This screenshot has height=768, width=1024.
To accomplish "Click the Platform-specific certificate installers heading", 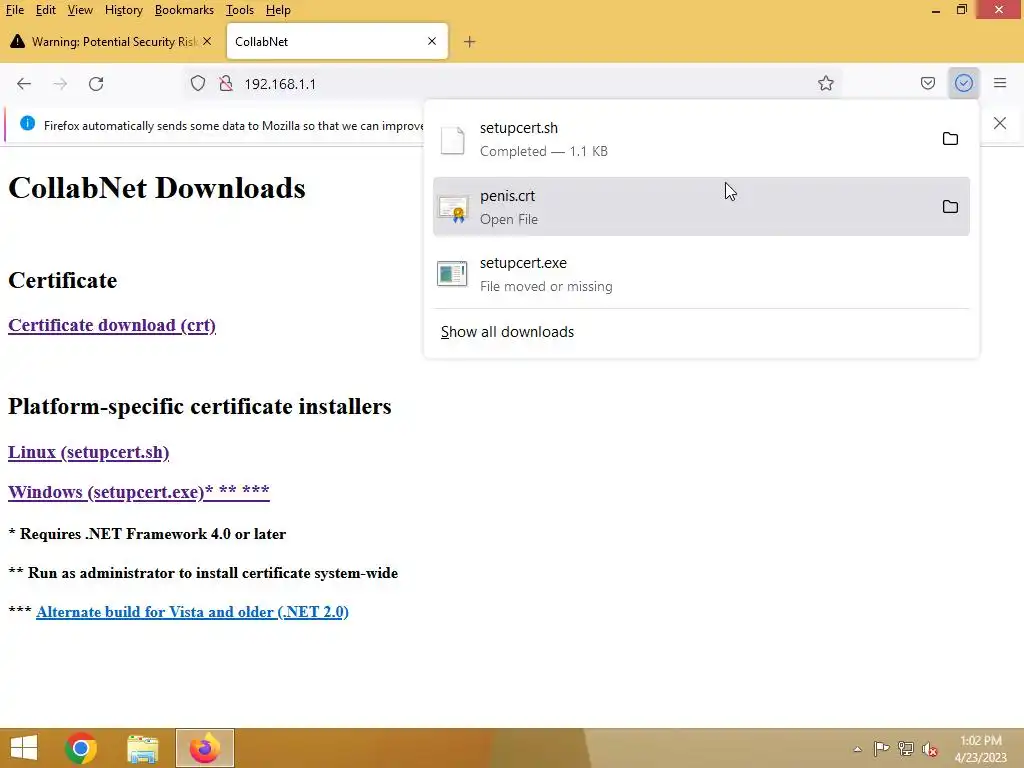I will point(200,406).
